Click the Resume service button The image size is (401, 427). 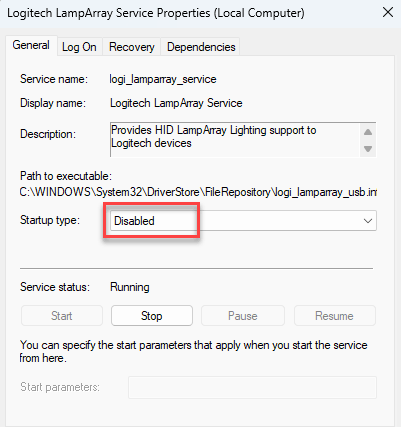pyautogui.click(x=334, y=316)
